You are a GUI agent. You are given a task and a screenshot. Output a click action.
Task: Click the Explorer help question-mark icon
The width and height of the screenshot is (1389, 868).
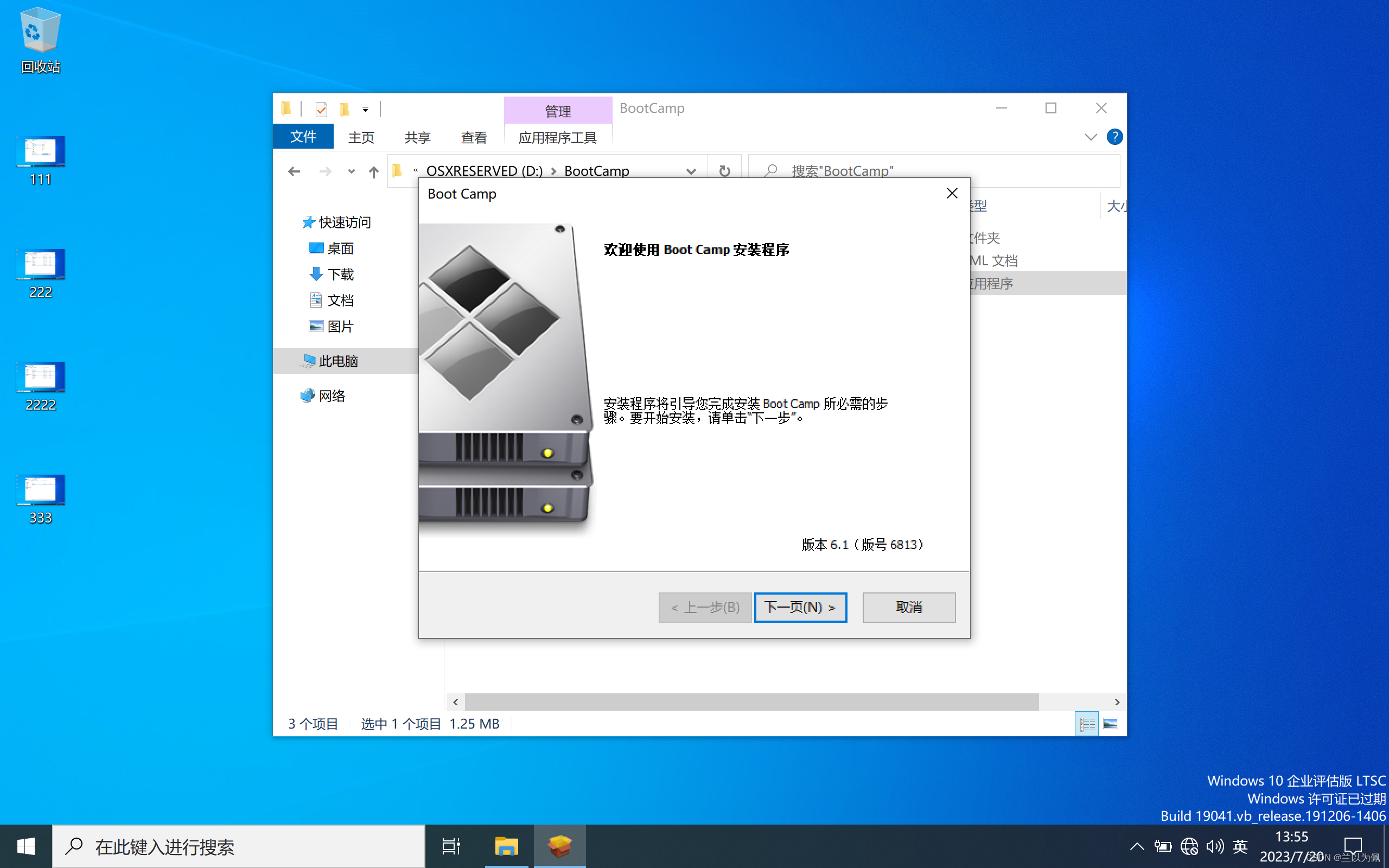click(x=1114, y=137)
